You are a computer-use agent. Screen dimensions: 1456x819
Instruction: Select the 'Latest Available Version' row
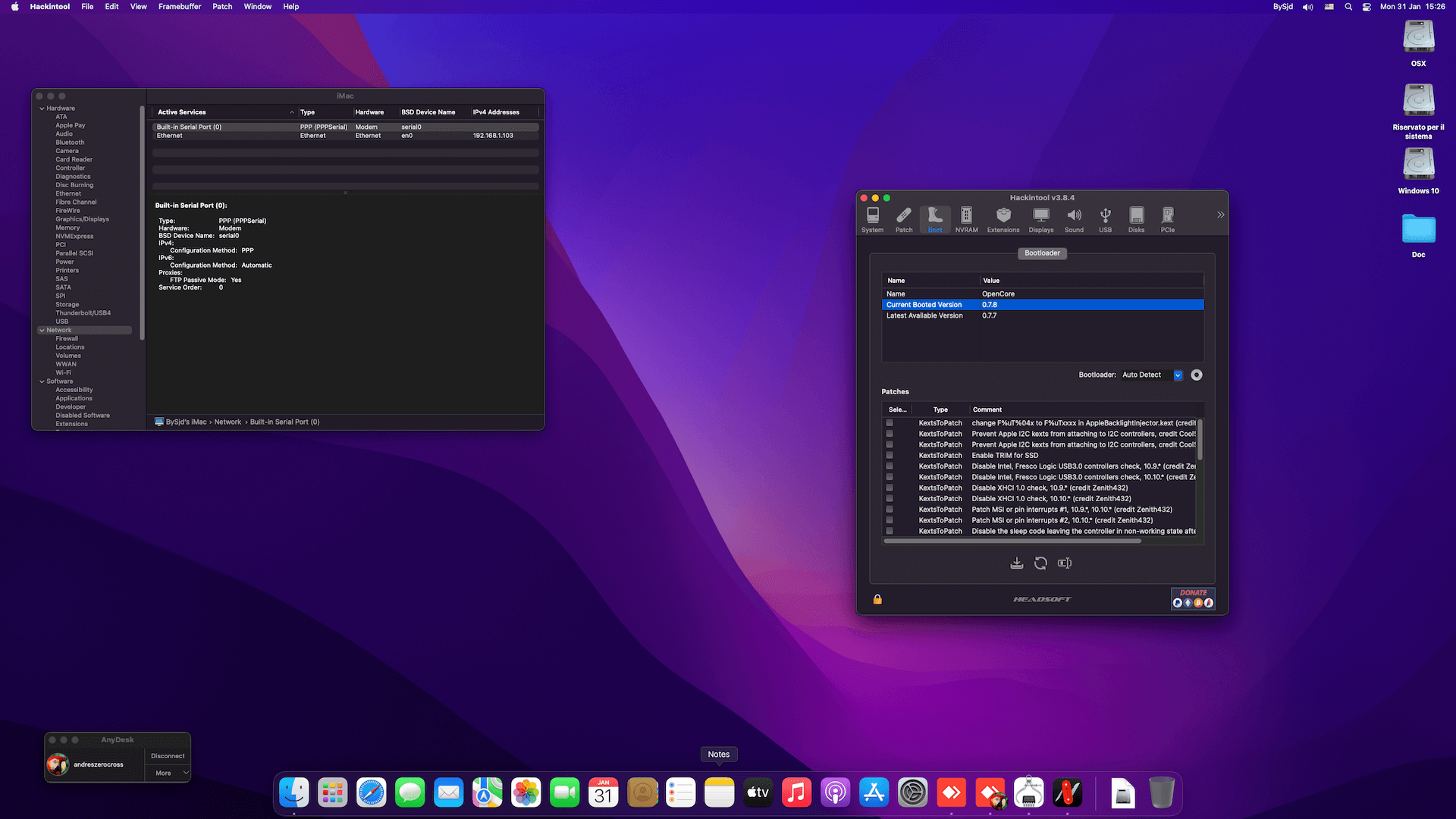pos(1043,315)
